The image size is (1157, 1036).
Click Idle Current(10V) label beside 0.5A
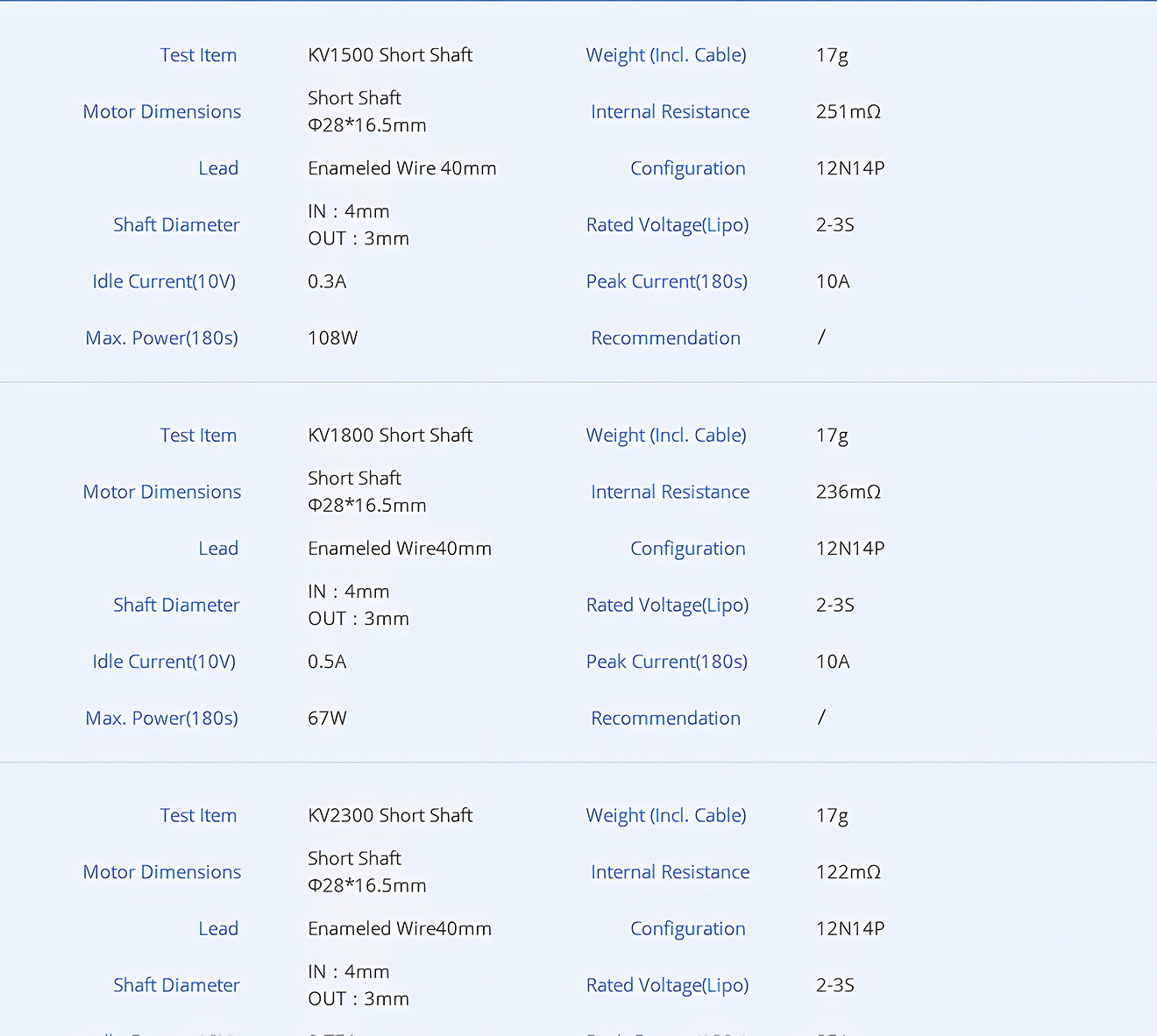click(164, 663)
